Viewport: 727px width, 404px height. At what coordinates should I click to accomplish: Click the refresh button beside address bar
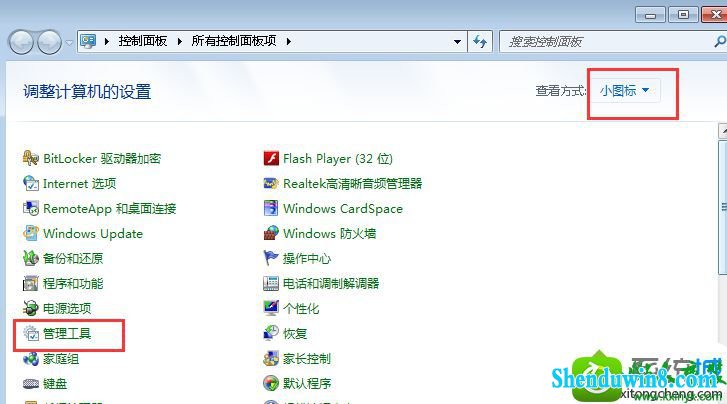(x=480, y=42)
